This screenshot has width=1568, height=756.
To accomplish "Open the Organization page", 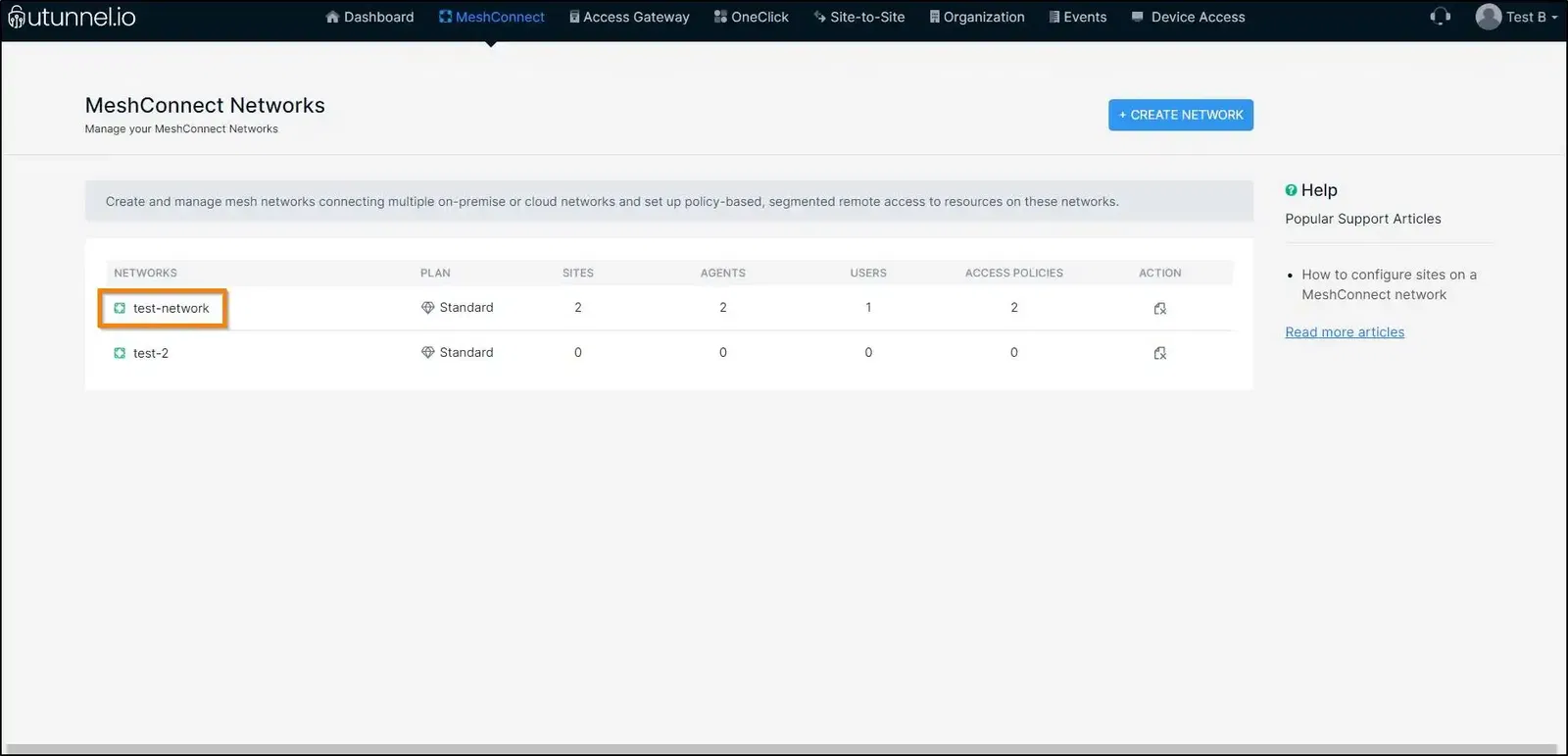I will pyautogui.click(x=977, y=17).
